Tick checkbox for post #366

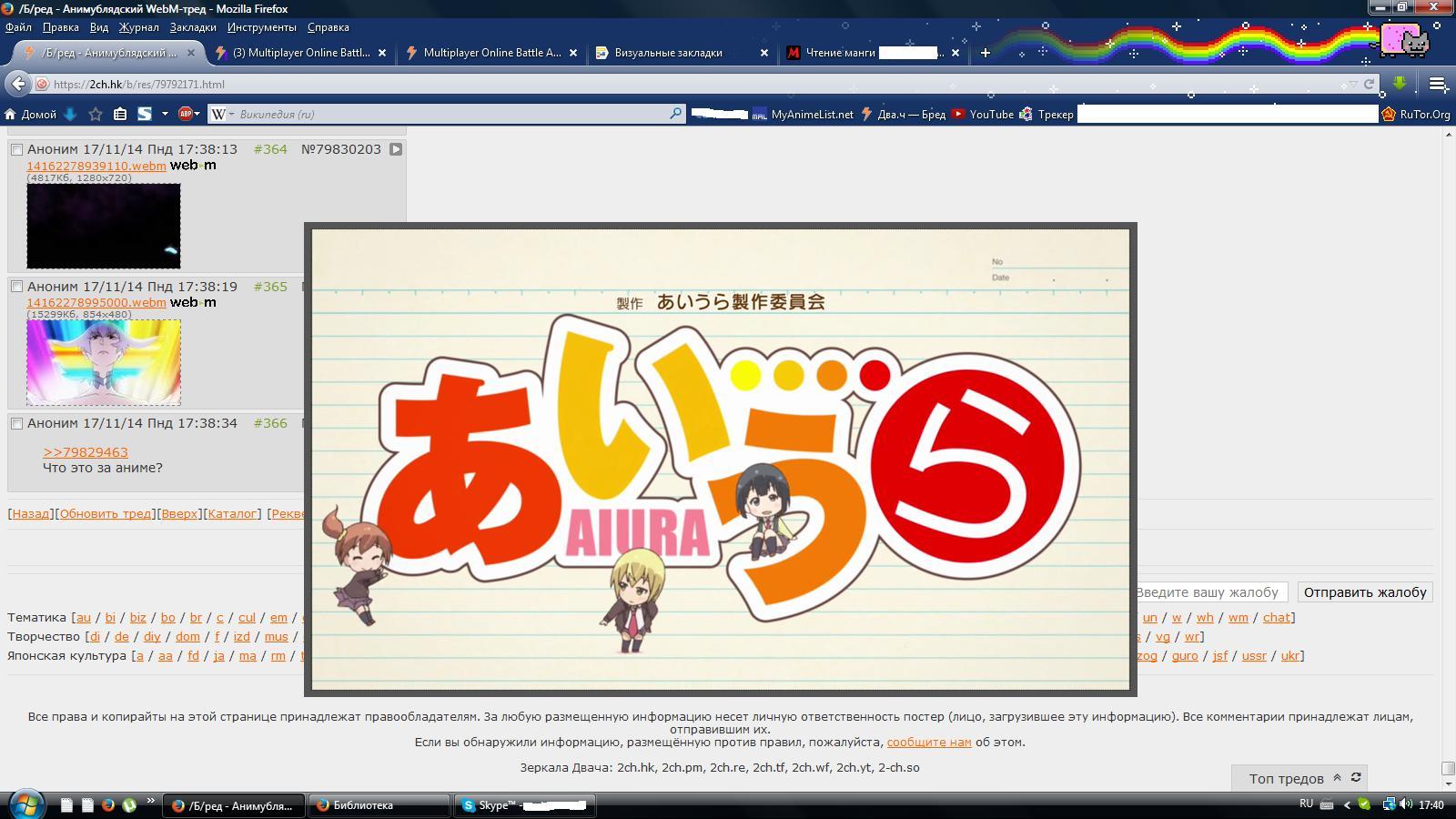pos(16,423)
